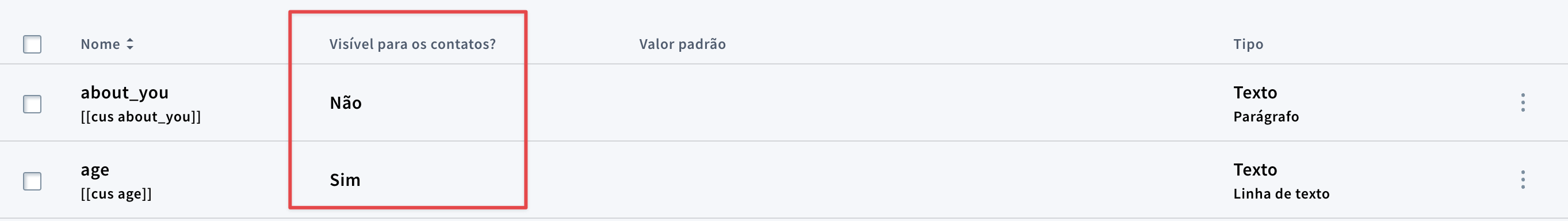Check the about_you row checkbox

(x=32, y=104)
